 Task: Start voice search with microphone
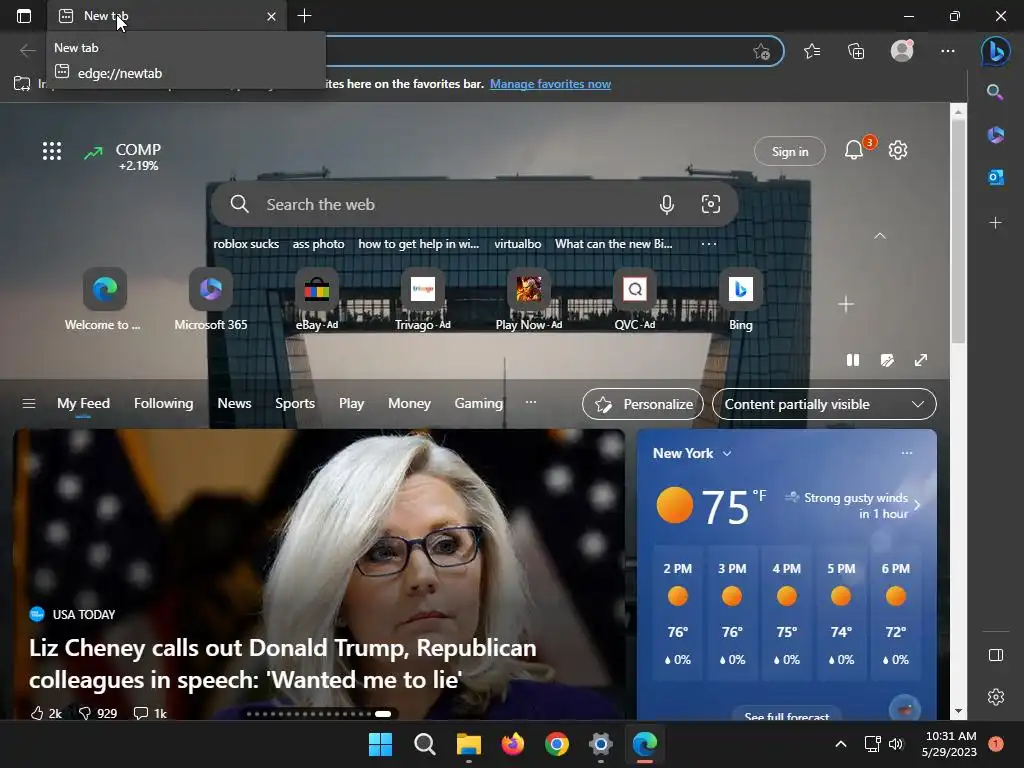coord(666,204)
